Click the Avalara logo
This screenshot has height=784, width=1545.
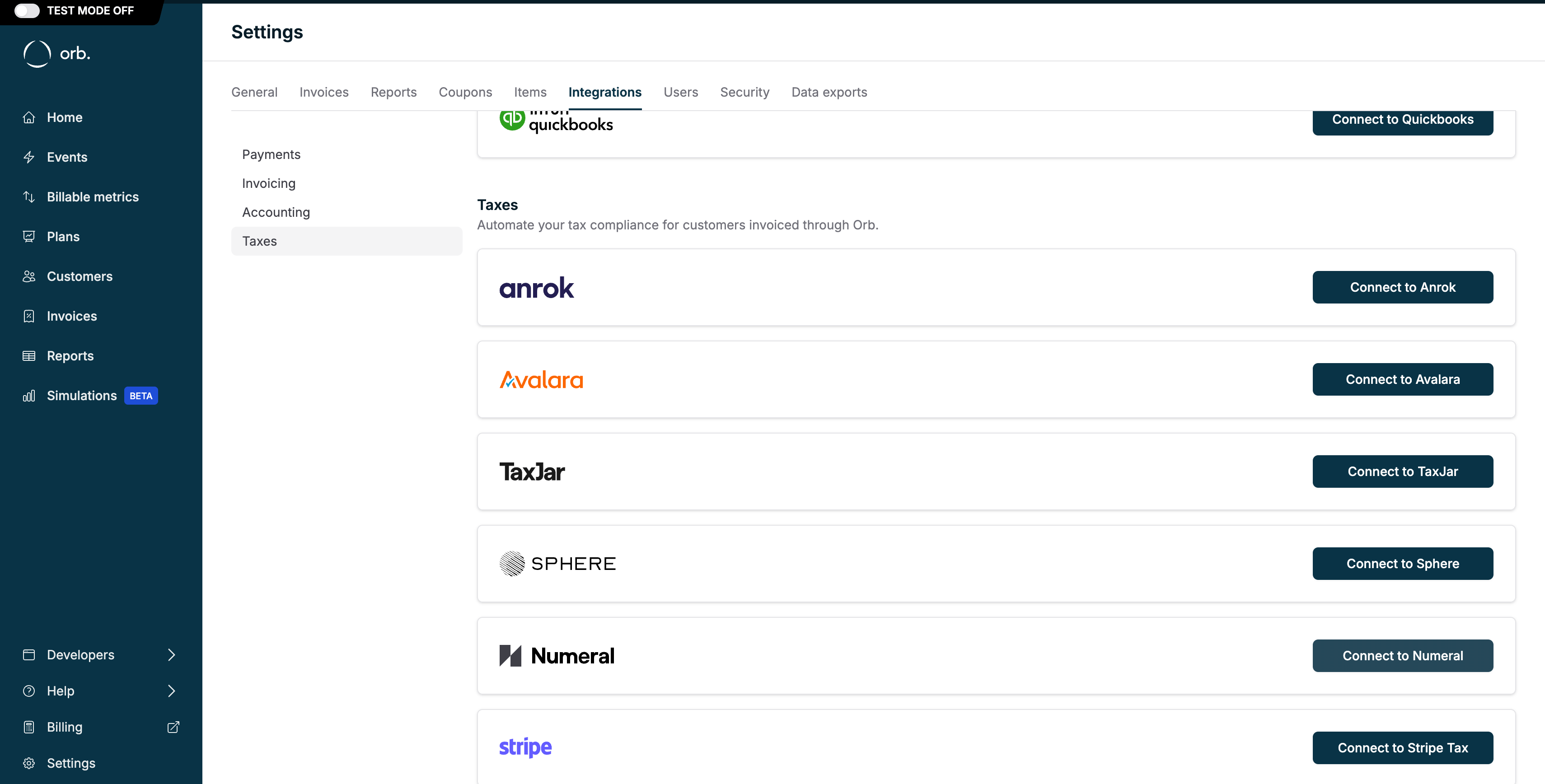point(541,380)
